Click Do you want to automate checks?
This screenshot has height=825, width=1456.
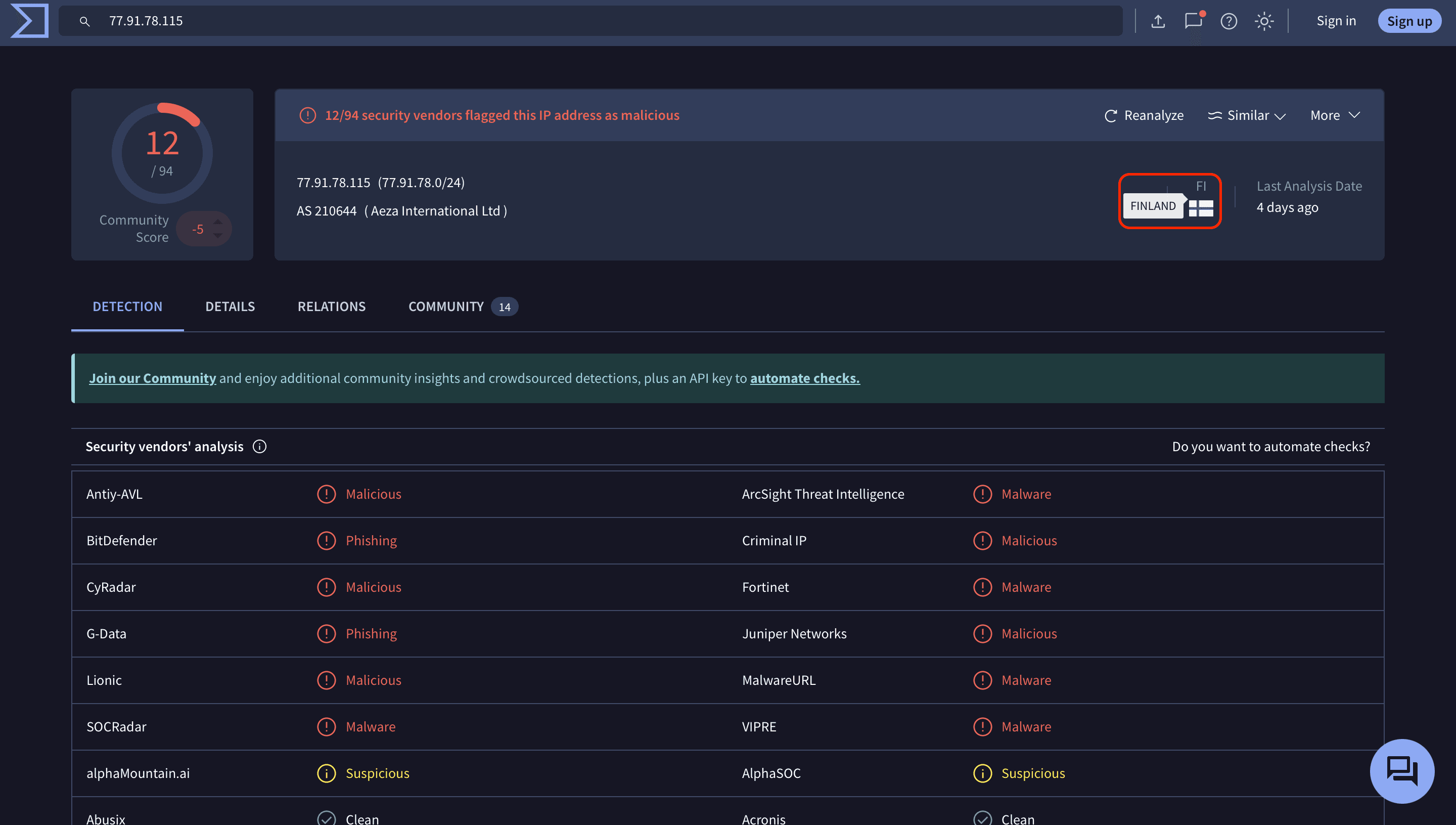click(1271, 447)
